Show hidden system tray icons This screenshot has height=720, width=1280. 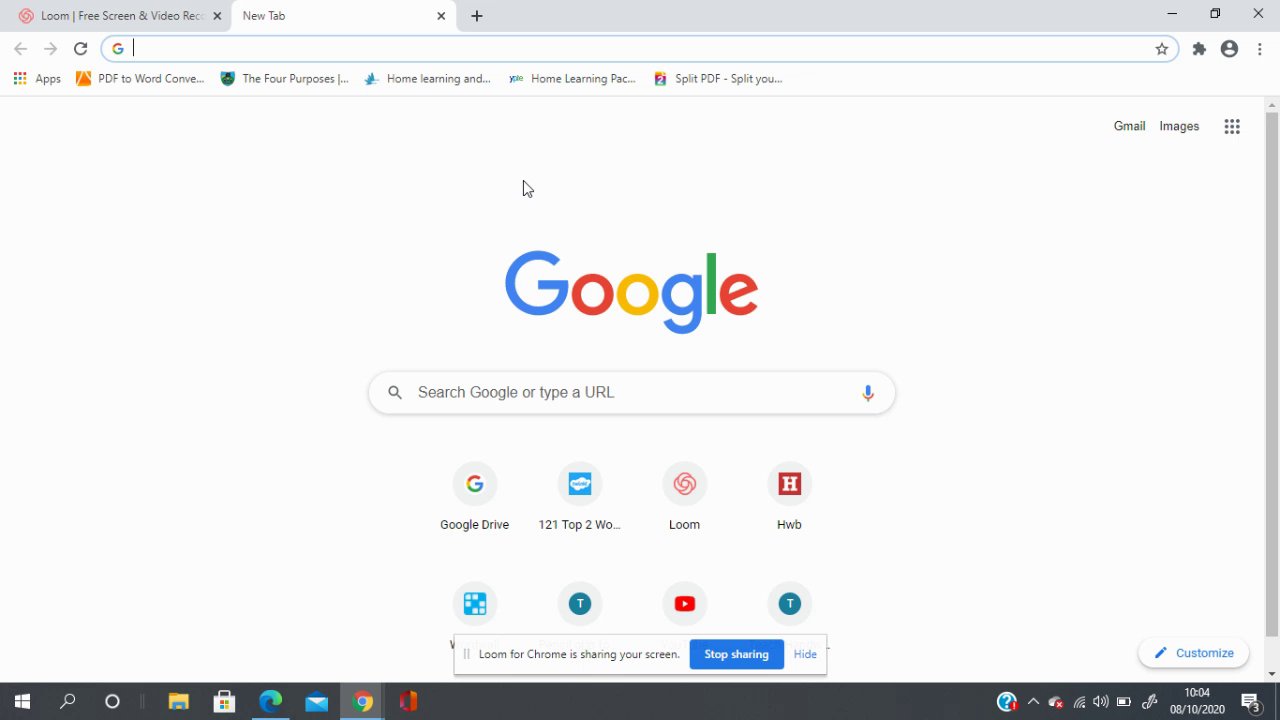click(1033, 702)
